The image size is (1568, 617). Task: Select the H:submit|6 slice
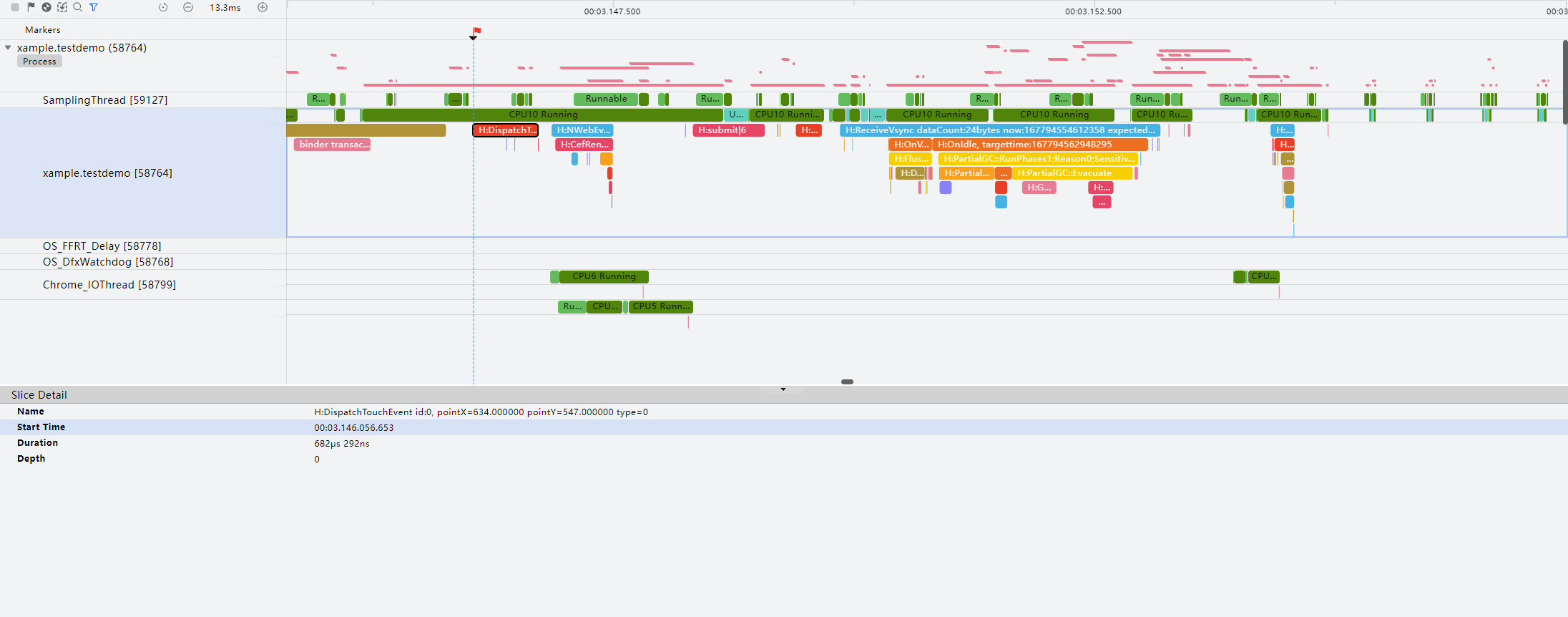click(x=728, y=130)
